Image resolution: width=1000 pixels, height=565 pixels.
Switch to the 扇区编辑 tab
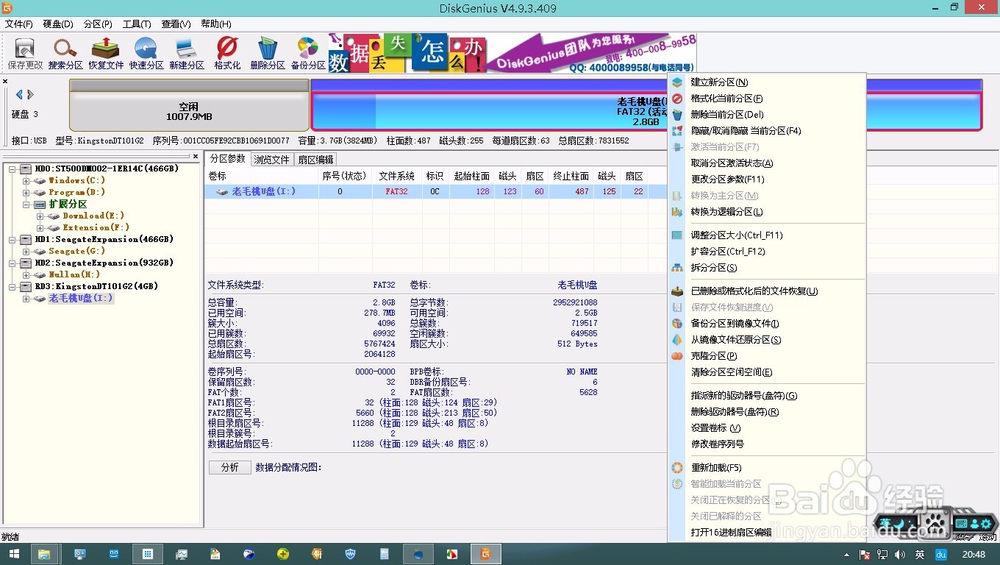click(x=315, y=159)
